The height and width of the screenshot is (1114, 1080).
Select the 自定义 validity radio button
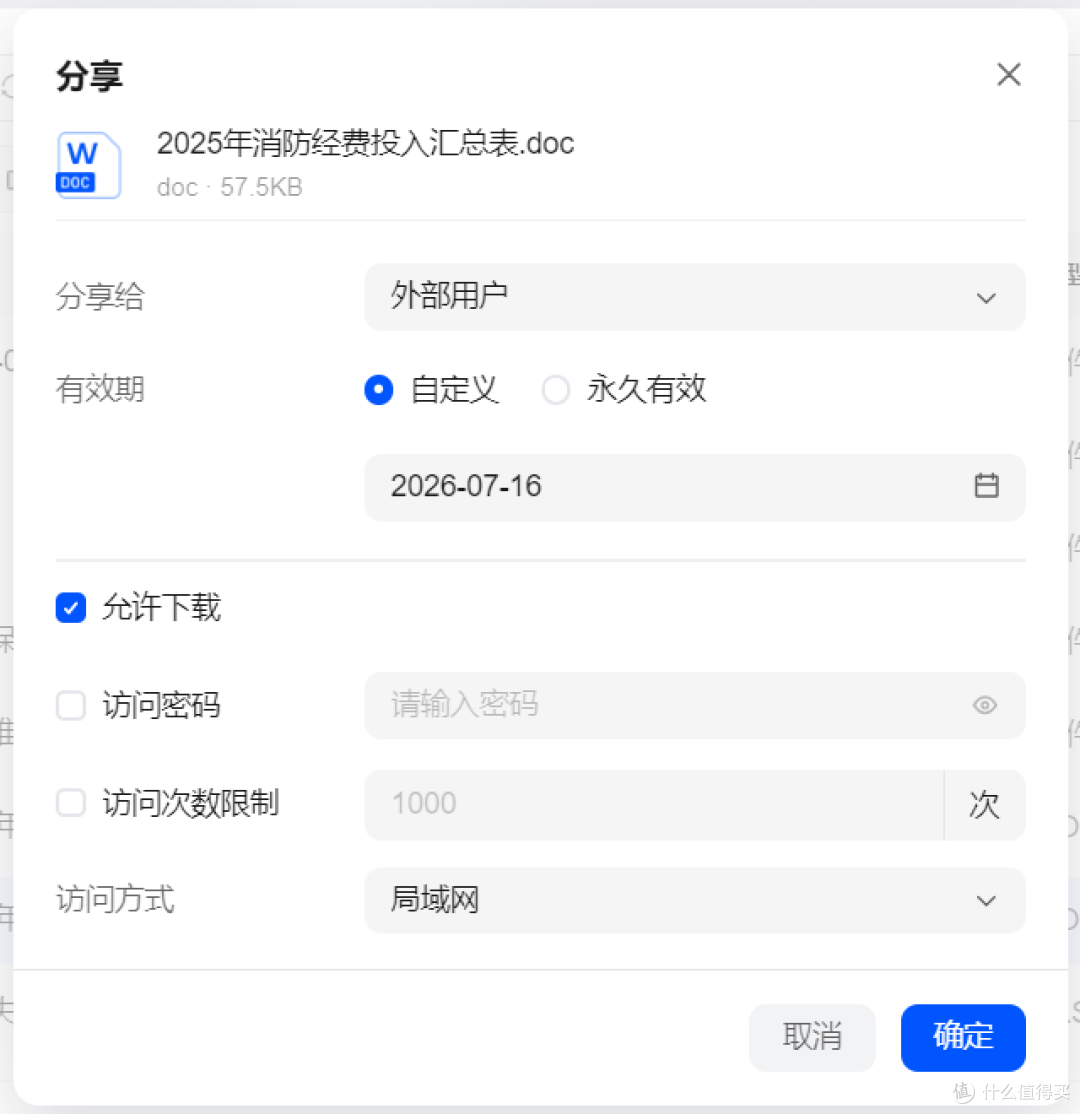379,389
